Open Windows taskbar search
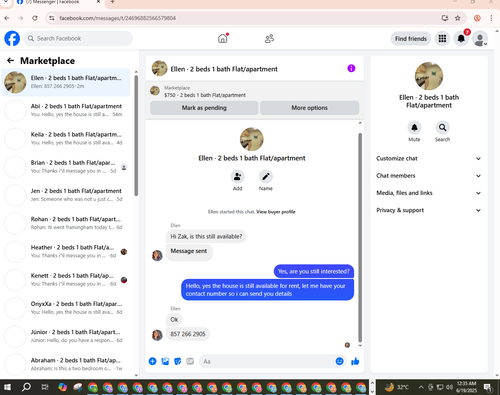Image resolution: width=500 pixels, height=395 pixels. [26, 387]
